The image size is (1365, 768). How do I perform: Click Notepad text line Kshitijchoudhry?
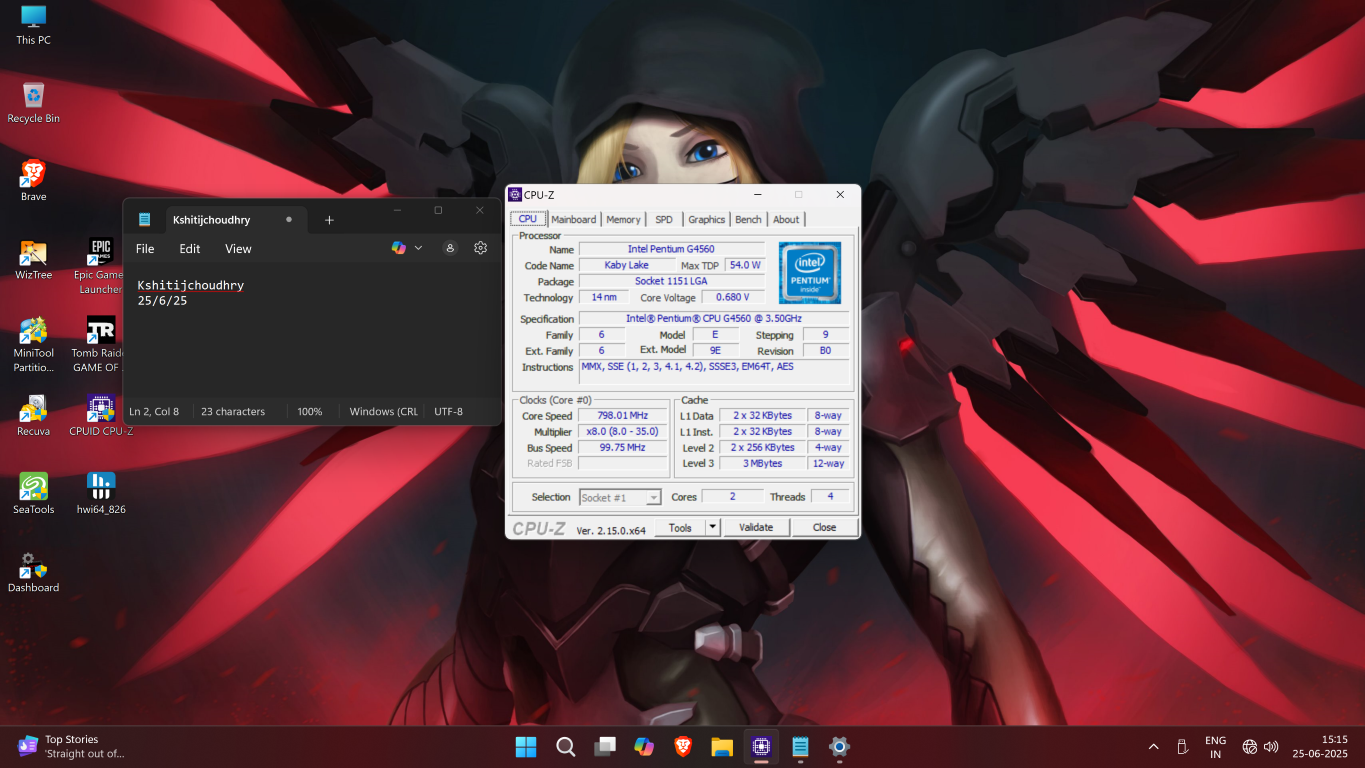pyautogui.click(x=191, y=285)
